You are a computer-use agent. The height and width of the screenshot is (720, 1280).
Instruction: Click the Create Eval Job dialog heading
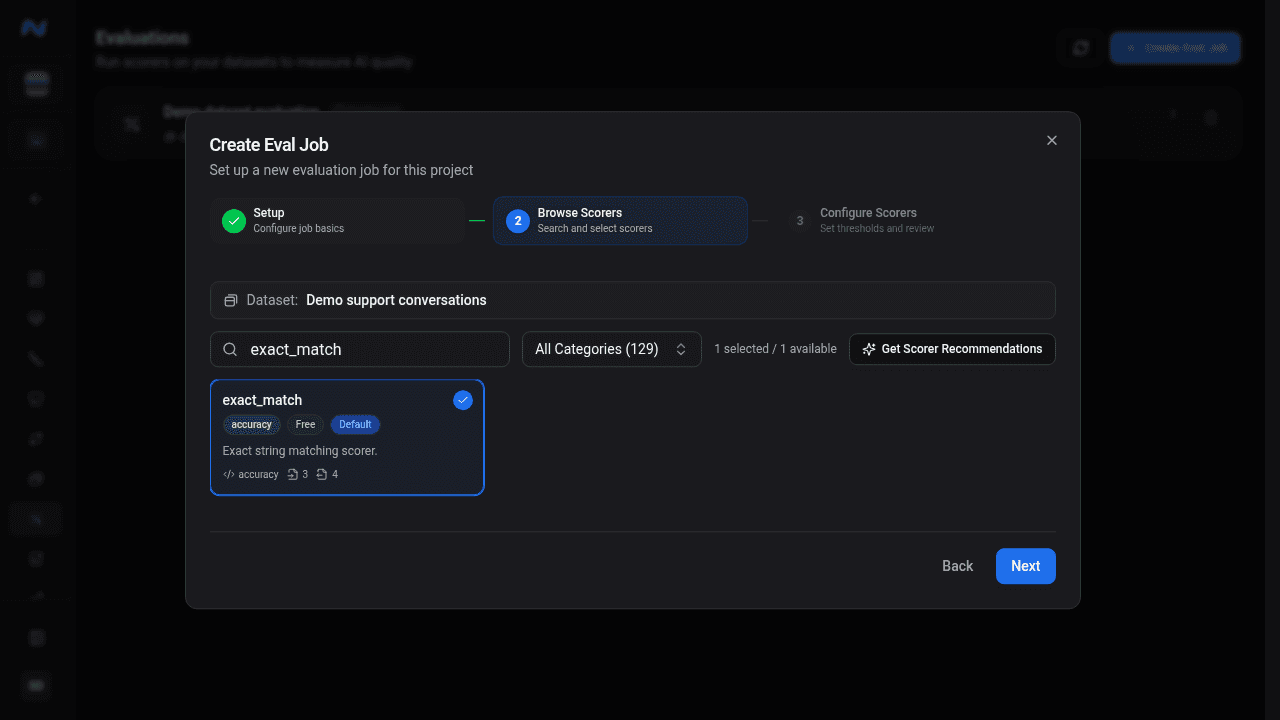269,145
